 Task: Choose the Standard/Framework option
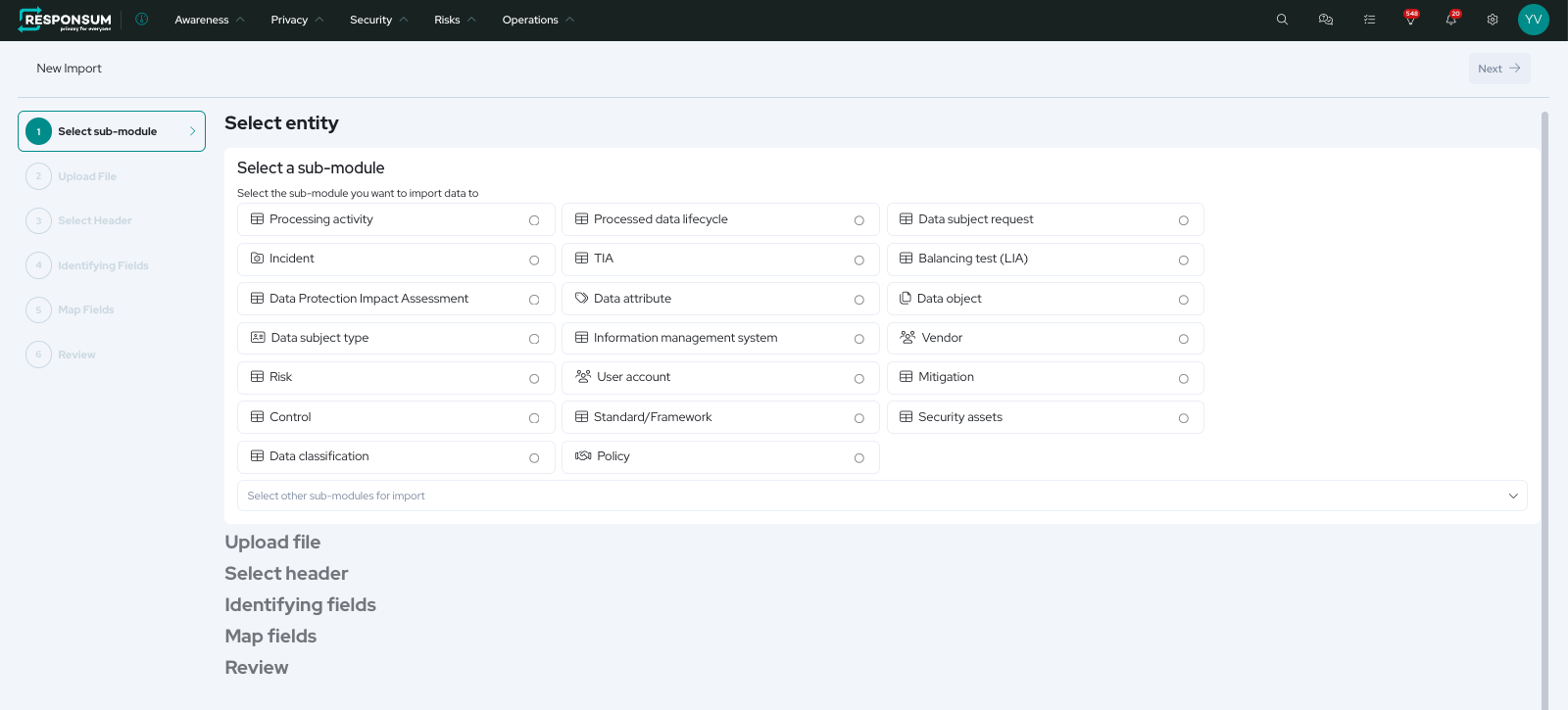[x=720, y=417]
